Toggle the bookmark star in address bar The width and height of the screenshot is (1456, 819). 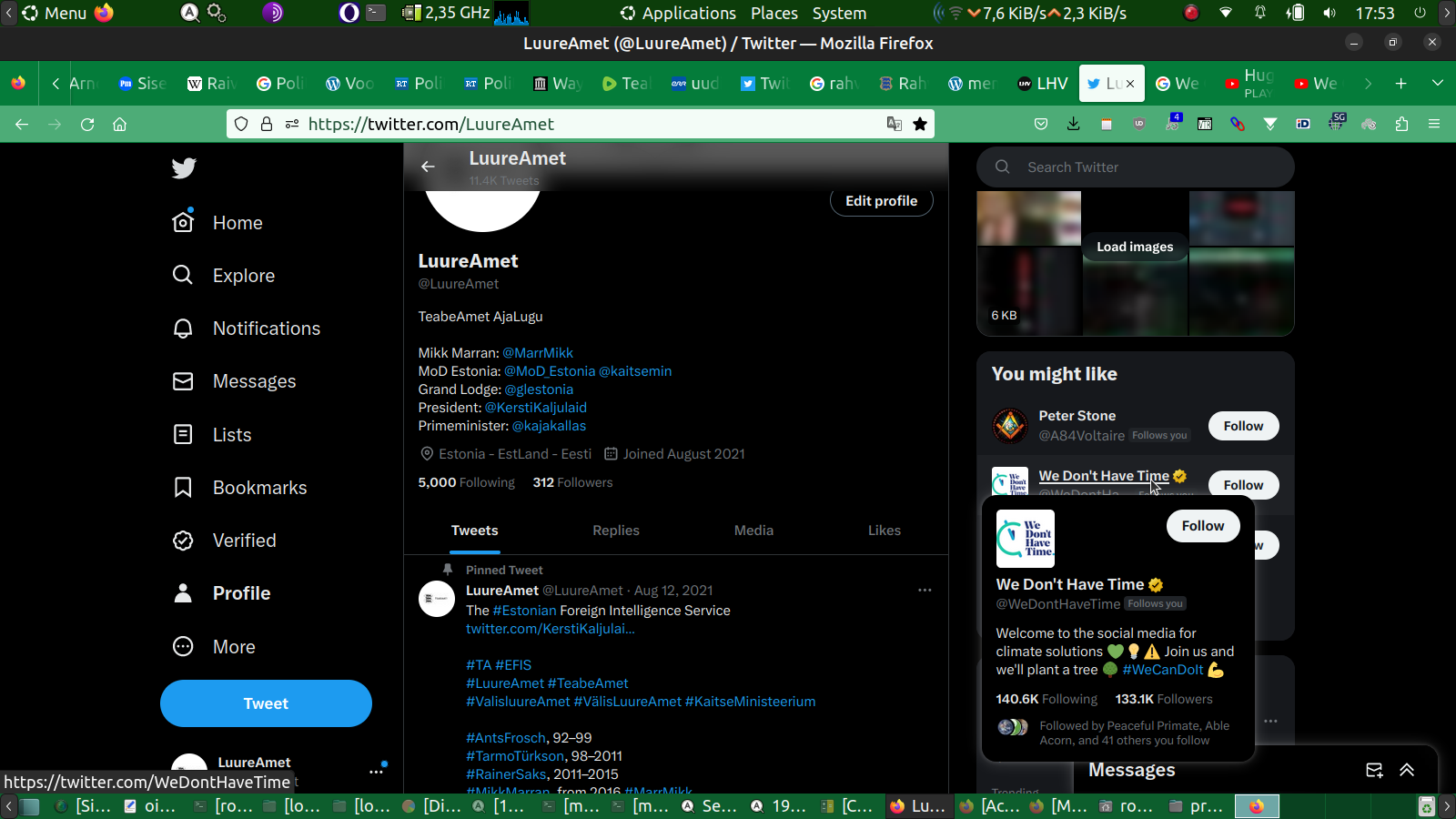click(920, 125)
